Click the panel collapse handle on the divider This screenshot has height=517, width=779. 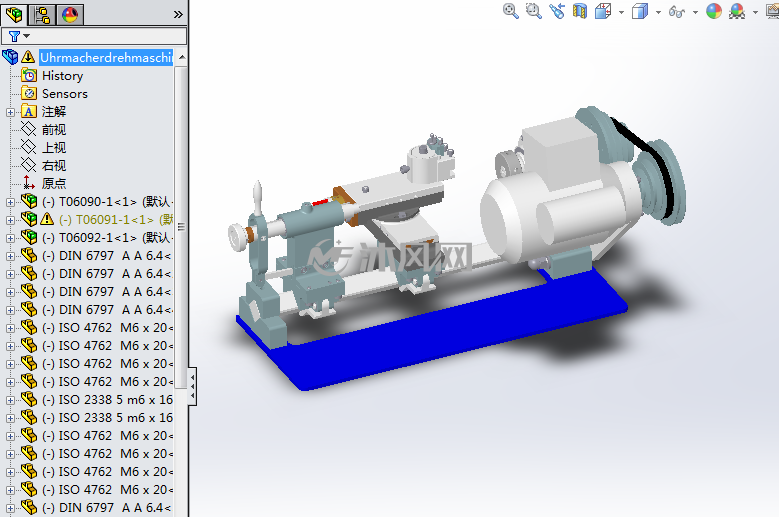192,387
